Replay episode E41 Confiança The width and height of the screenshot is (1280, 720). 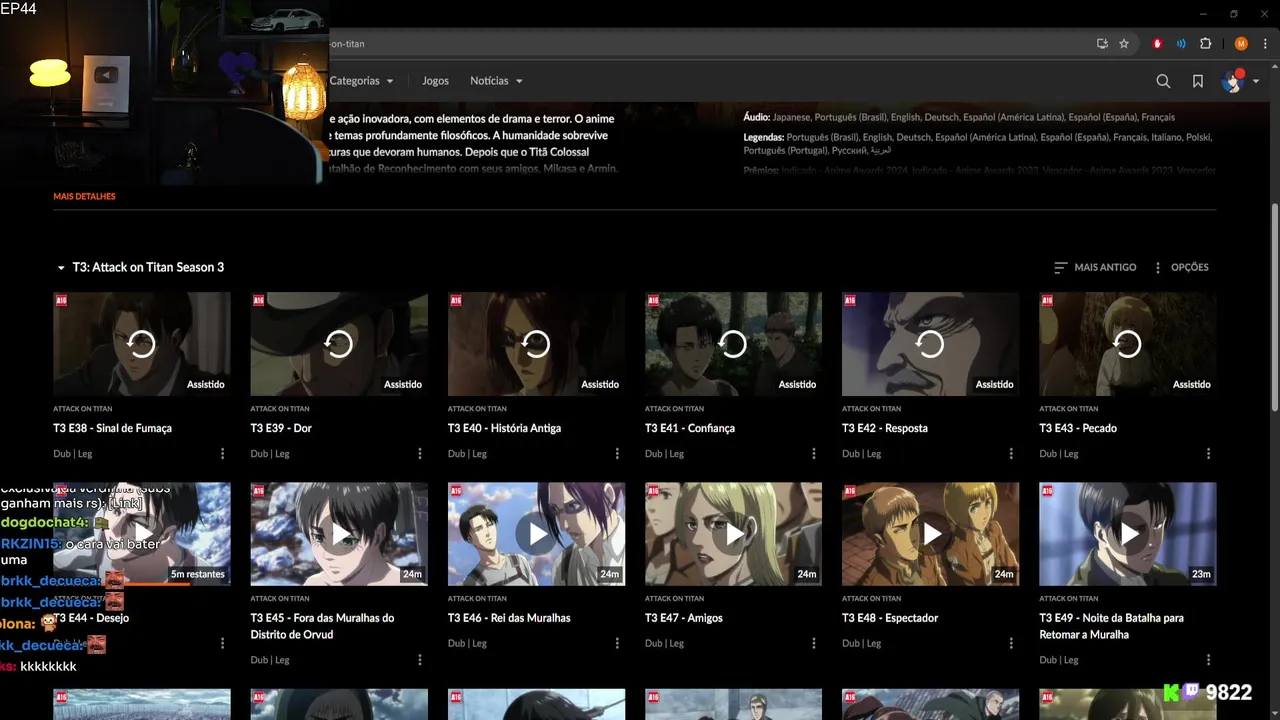(x=733, y=344)
